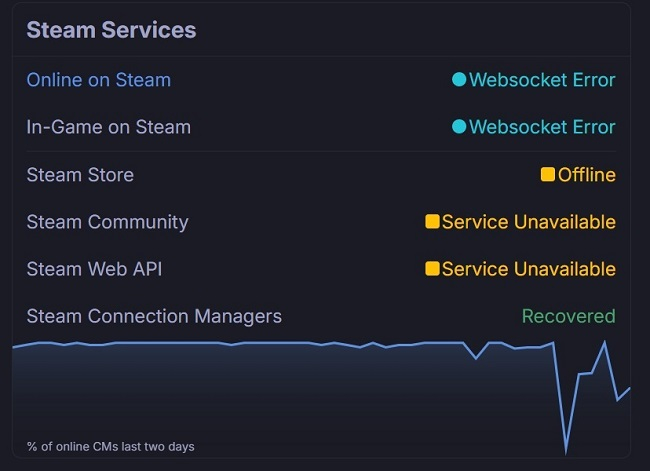Click Service Unavailable for Steam Community
This screenshot has width=650, height=471.
tap(529, 222)
